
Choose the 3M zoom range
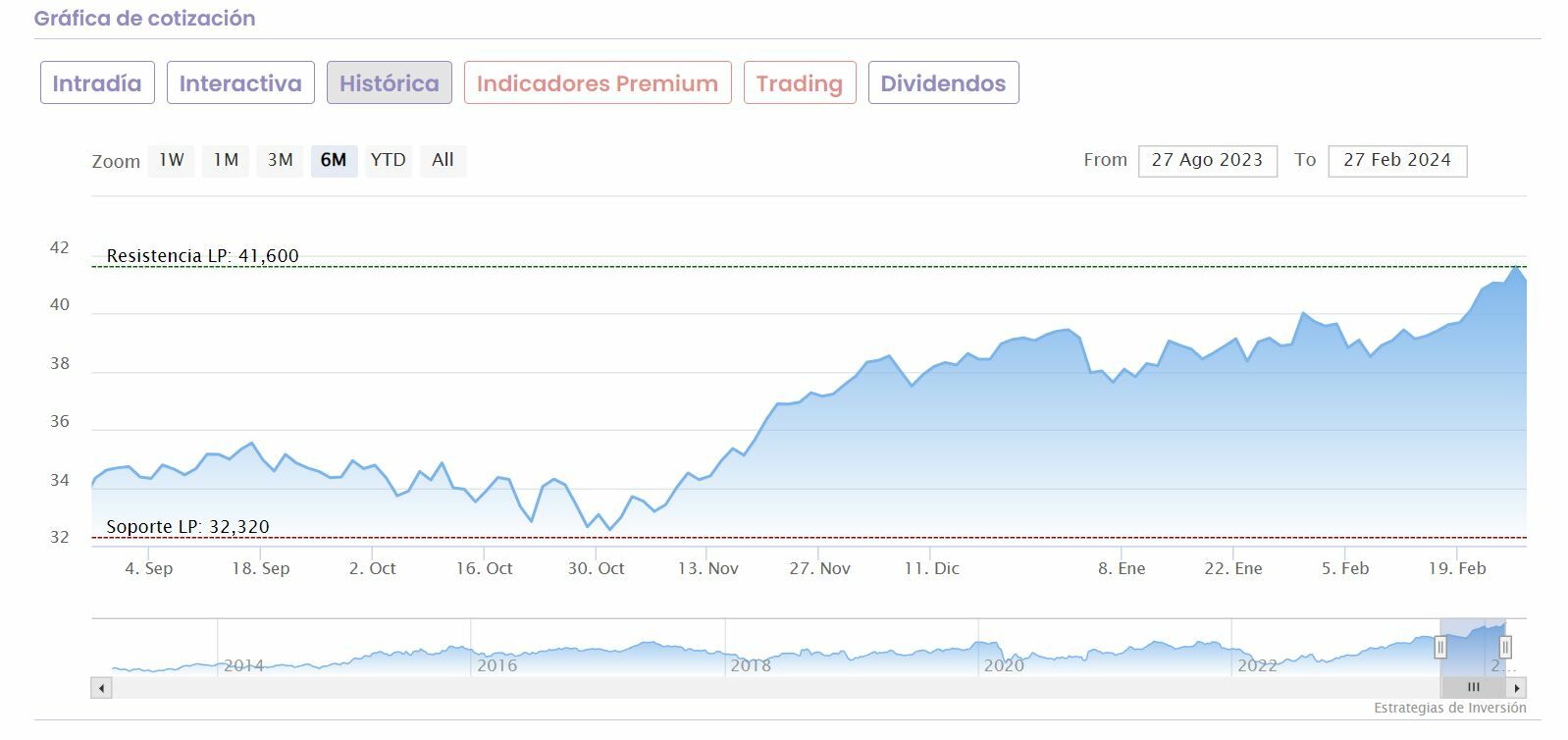coord(281,160)
